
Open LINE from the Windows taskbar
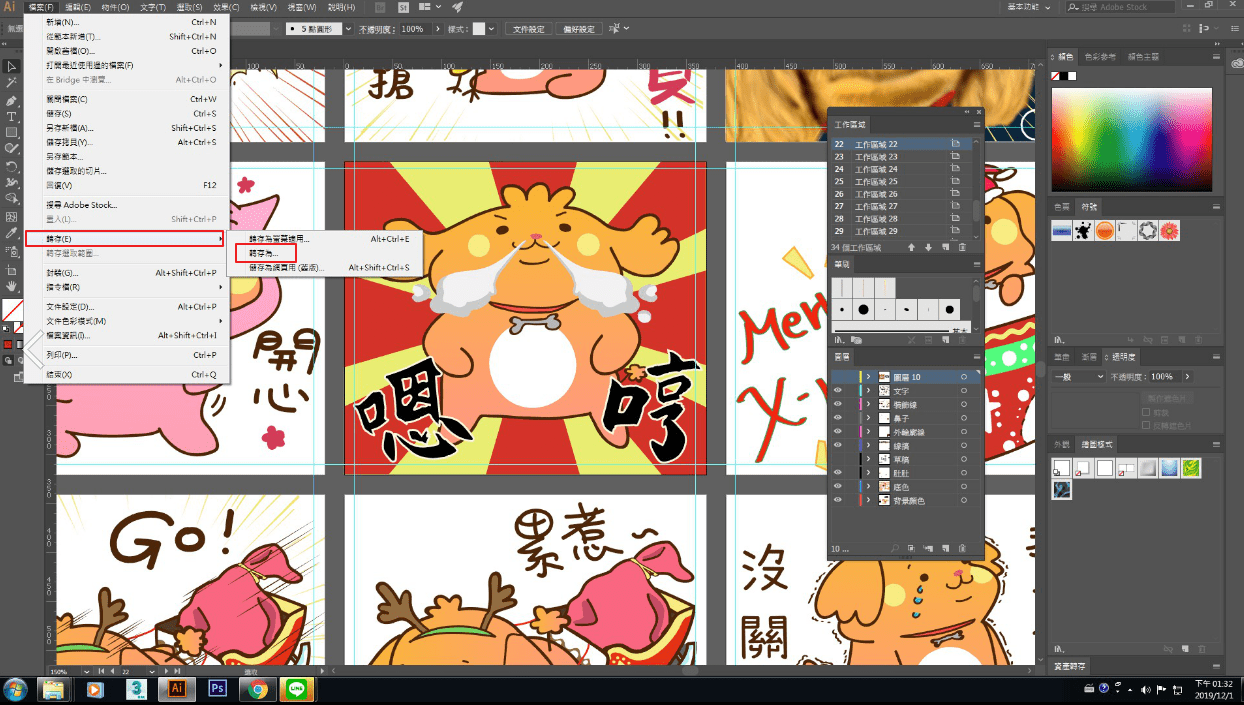click(x=297, y=689)
